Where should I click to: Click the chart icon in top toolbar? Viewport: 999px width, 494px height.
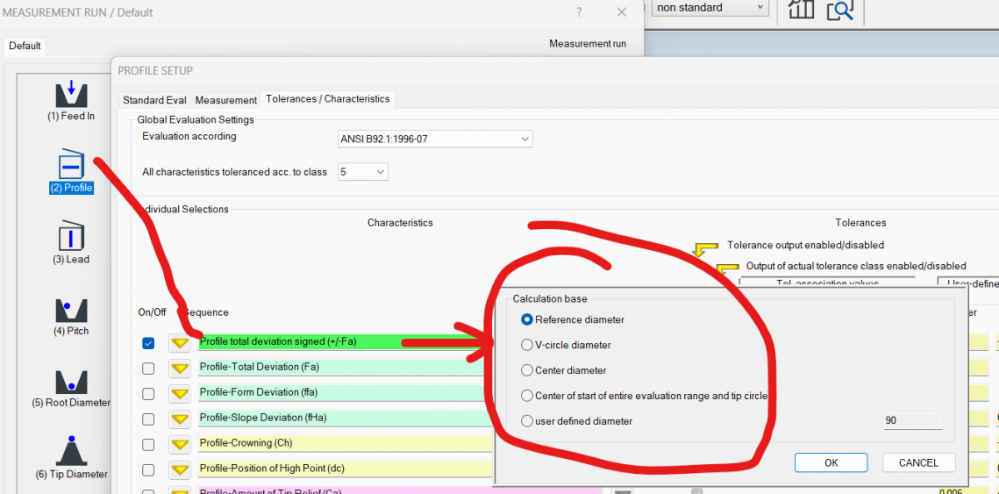click(x=801, y=9)
